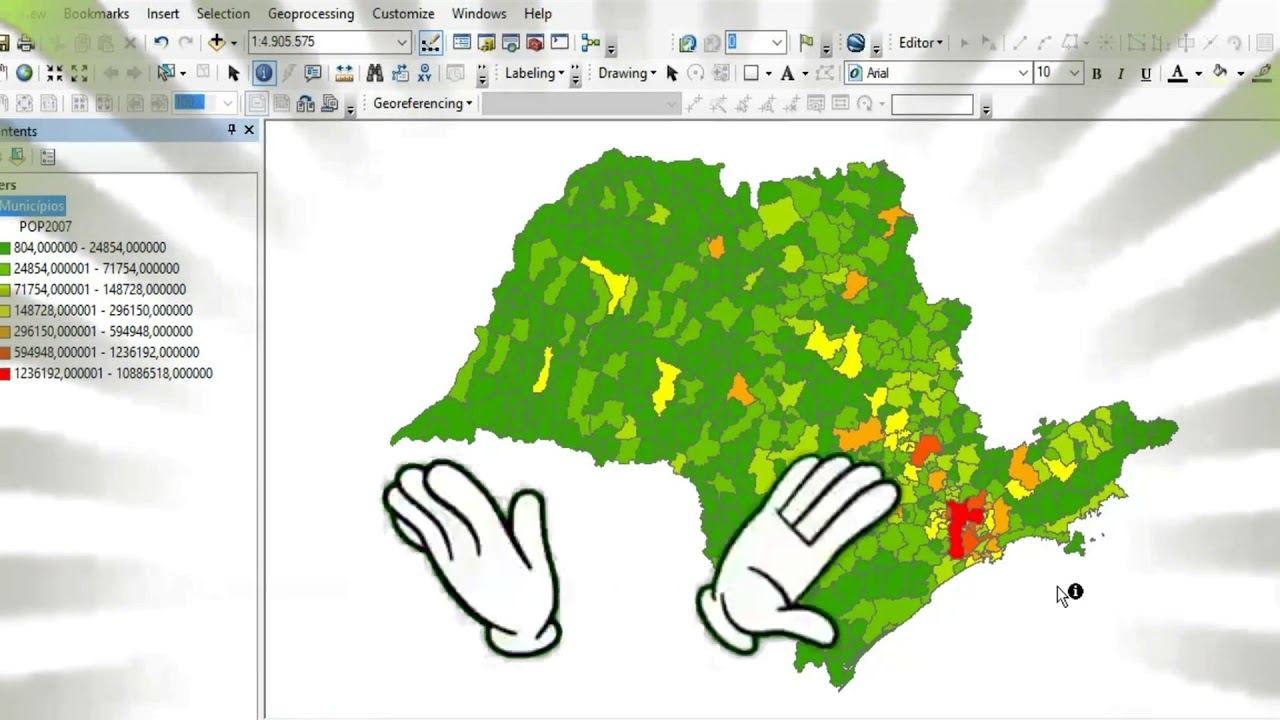Open the Help menu
The height and width of the screenshot is (720, 1280).
[538, 14]
